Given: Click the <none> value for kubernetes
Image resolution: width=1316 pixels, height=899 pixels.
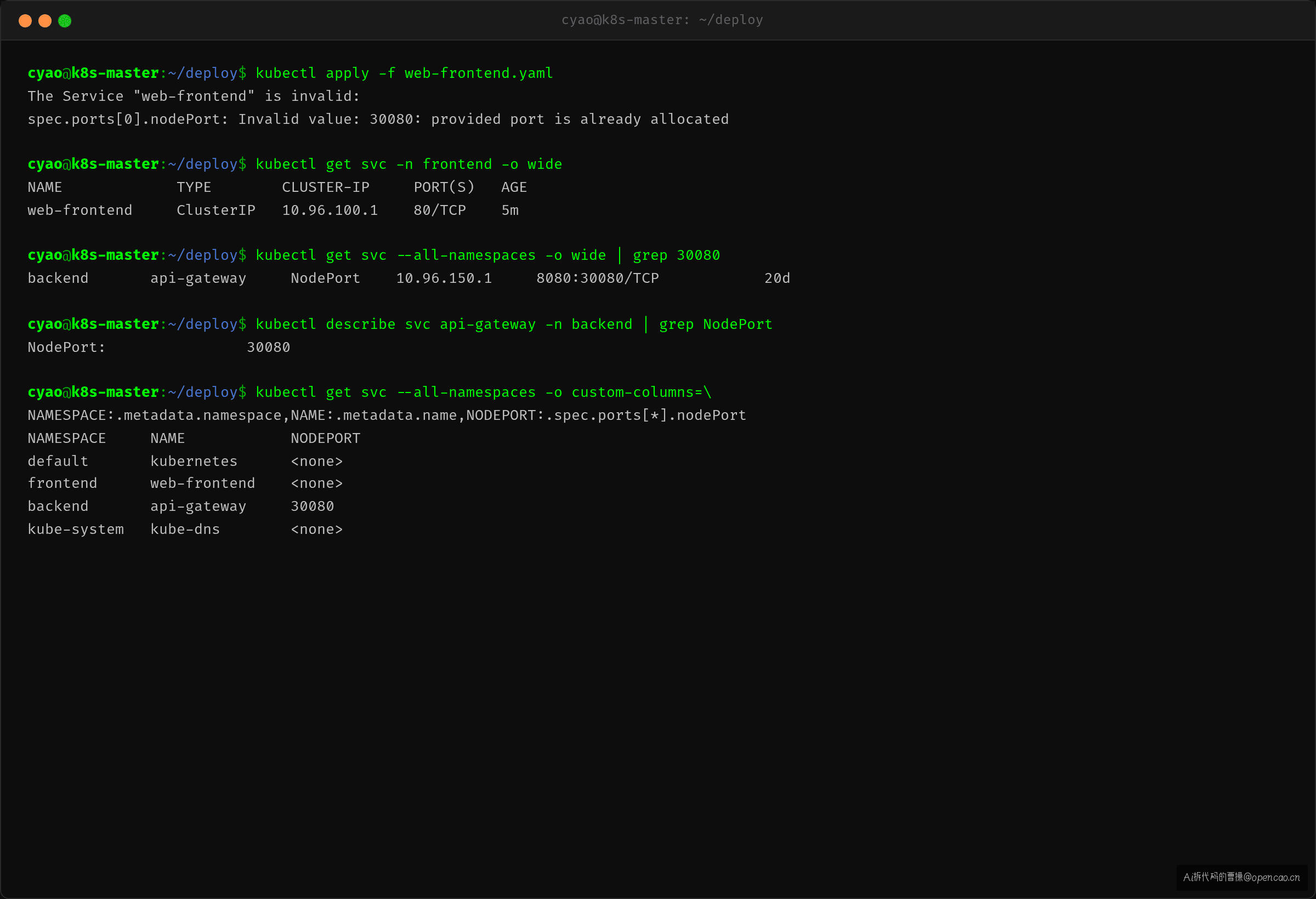Looking at the screenshot, I should 316,462.
